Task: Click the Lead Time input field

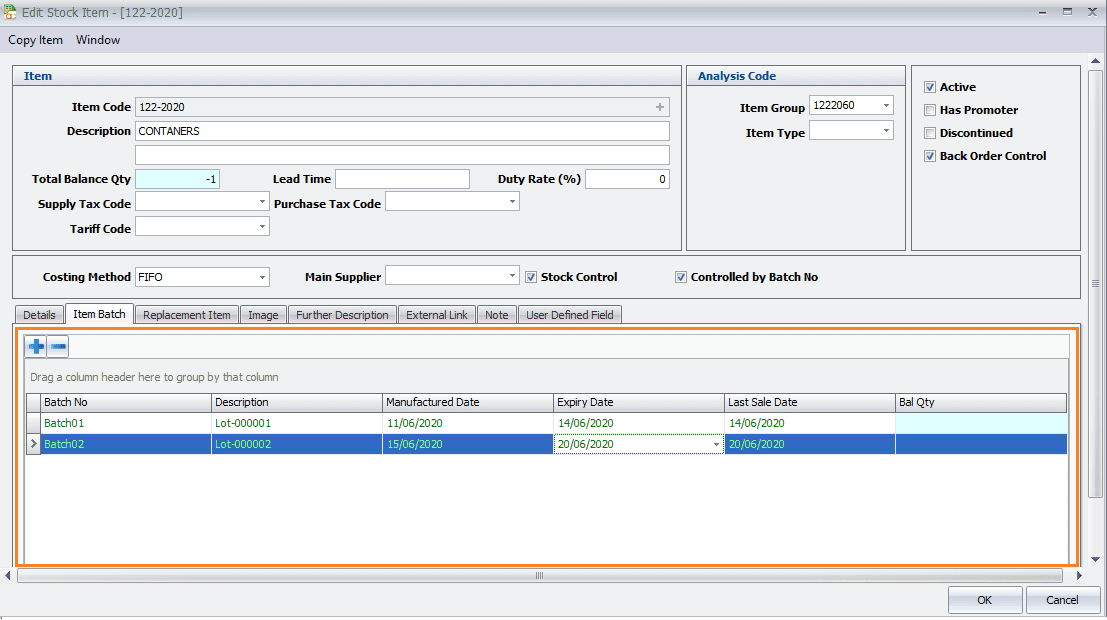Action: coord(402,179)
